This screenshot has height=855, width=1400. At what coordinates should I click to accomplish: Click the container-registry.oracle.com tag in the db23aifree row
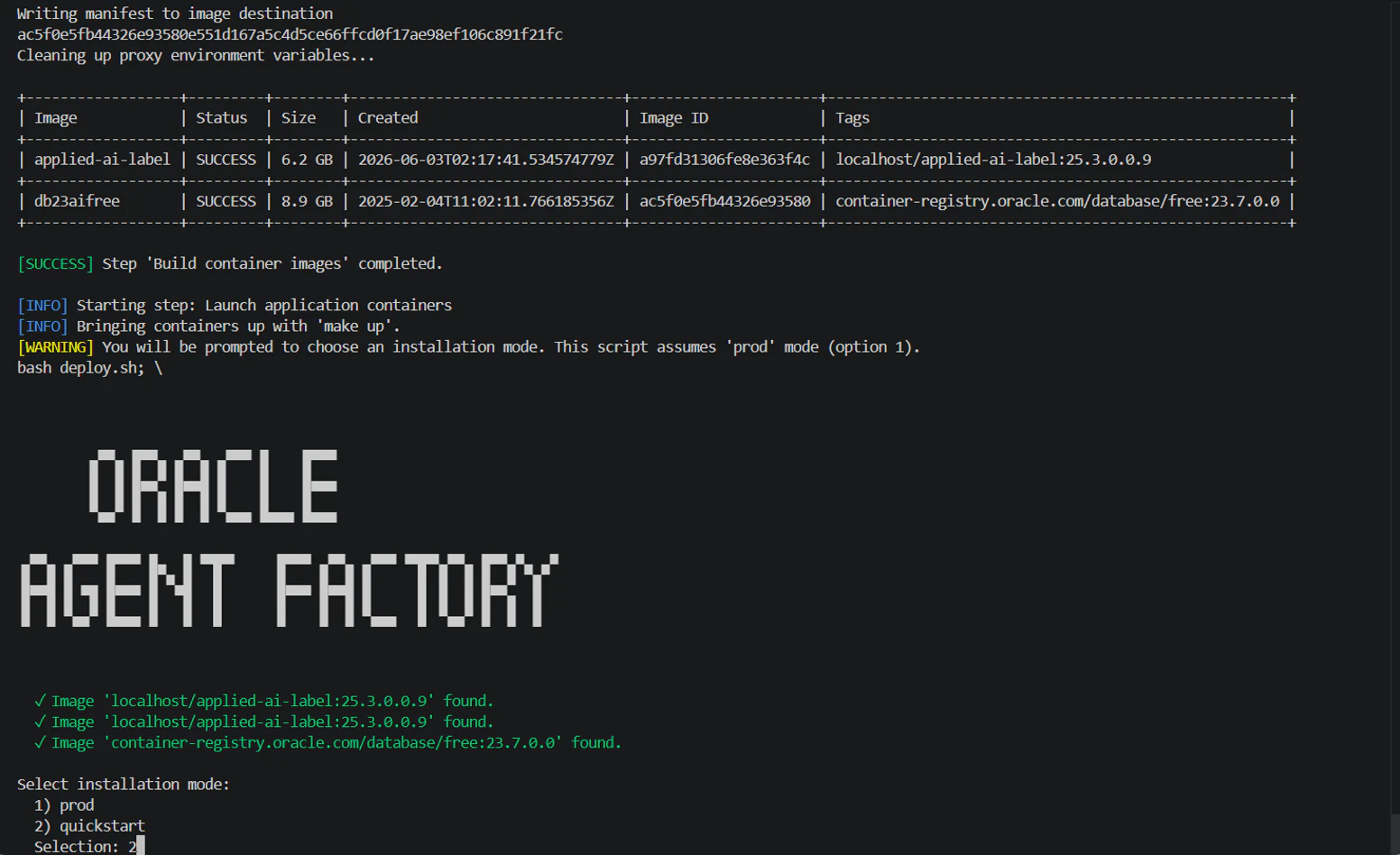[x=1057, y=200]
